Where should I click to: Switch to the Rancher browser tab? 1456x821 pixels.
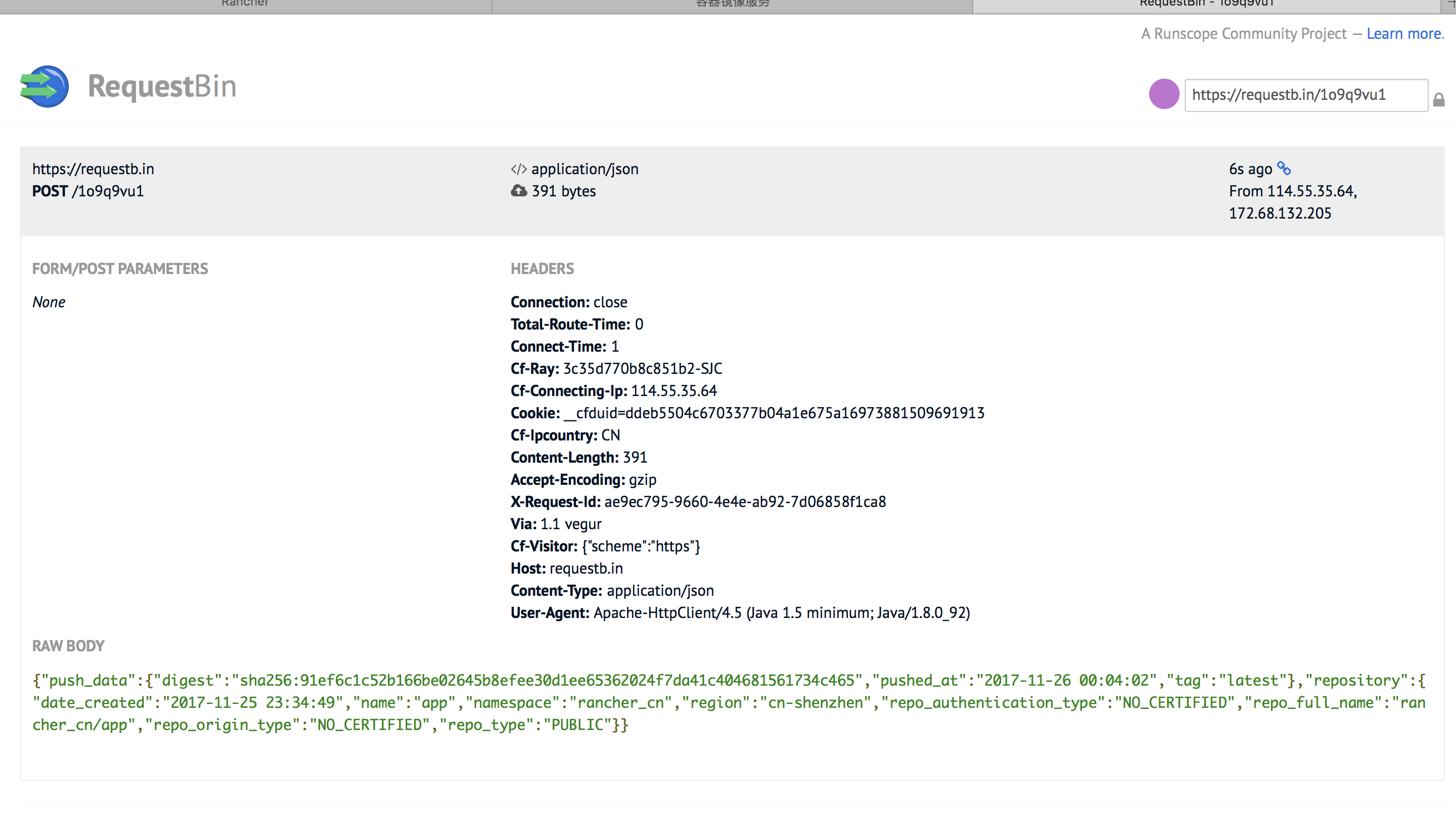pyautogui.click(x=245, y=3)
